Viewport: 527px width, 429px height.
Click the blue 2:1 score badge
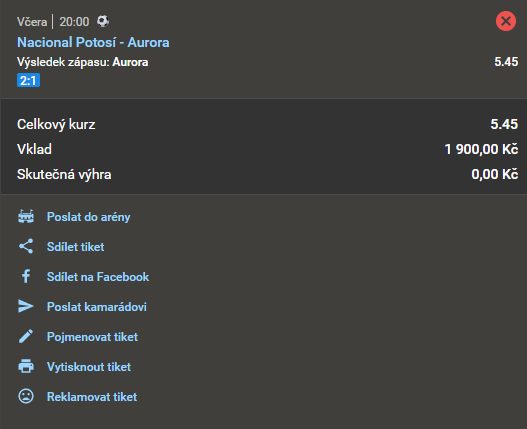pos(29,80)
